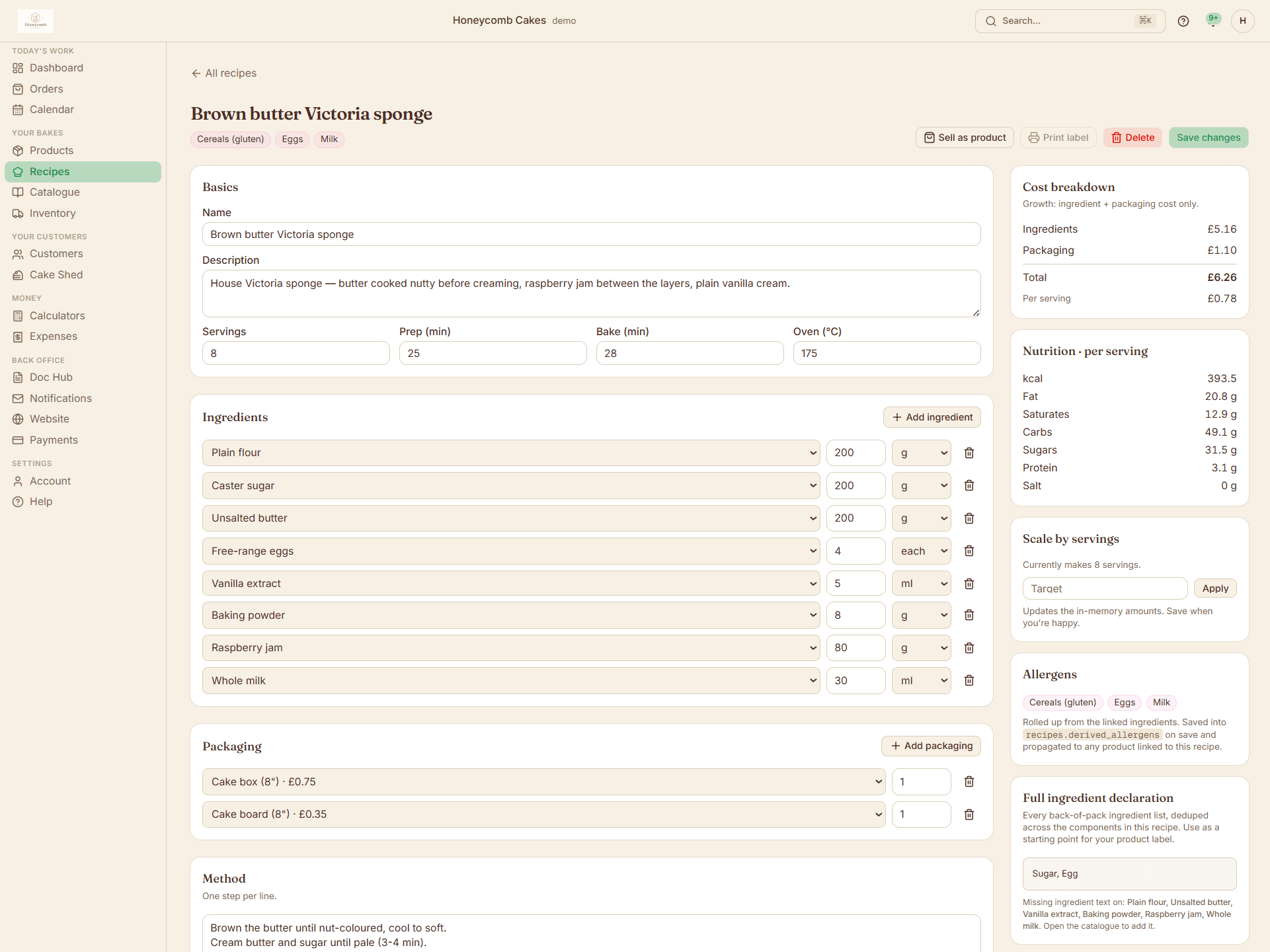
Task: Click the Orders bag icon in sidebar
Action: pyautogui.click(x=18, y=89)
